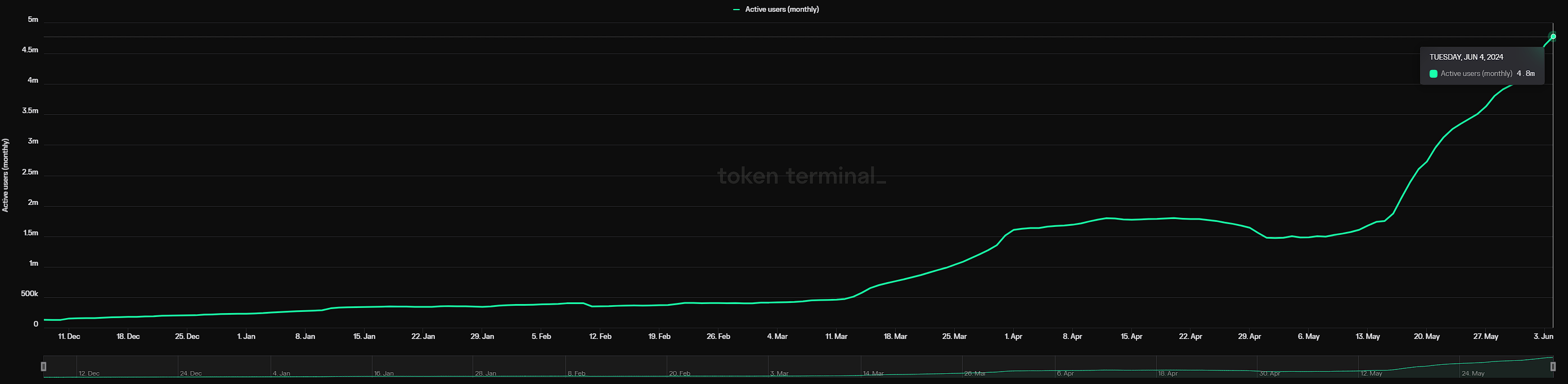Click the highlighted Jun 4 data point
This screenshot has width=1568, height=384.
(x=1553, y=37)
